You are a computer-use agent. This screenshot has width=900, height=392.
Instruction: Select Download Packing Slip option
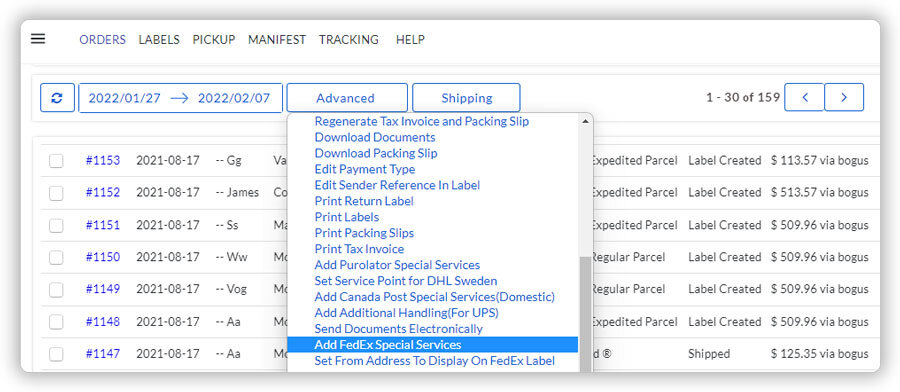tap(376, 153)
